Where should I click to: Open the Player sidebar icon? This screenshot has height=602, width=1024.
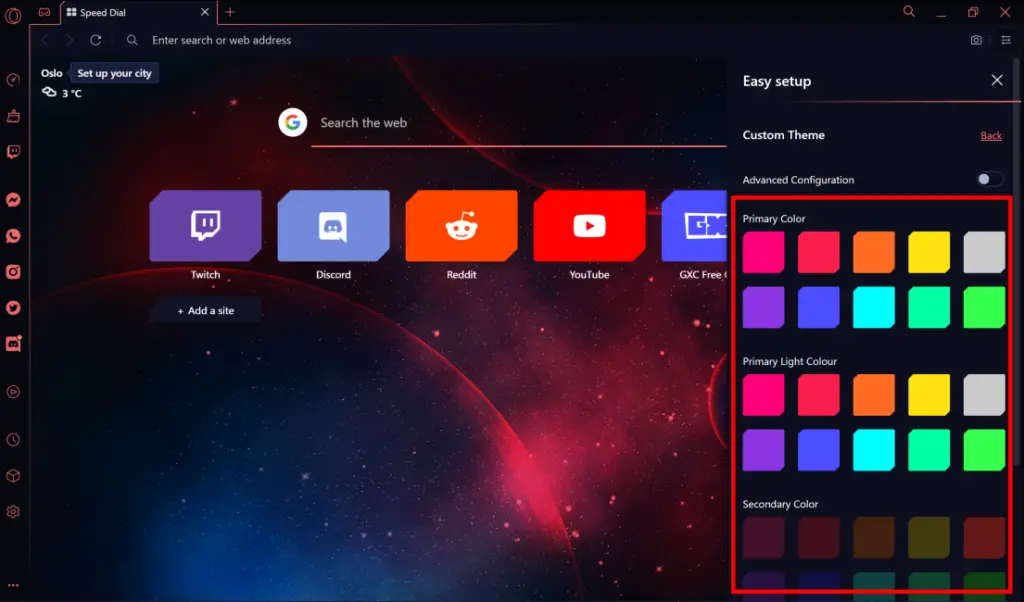(x=13, y=392)
